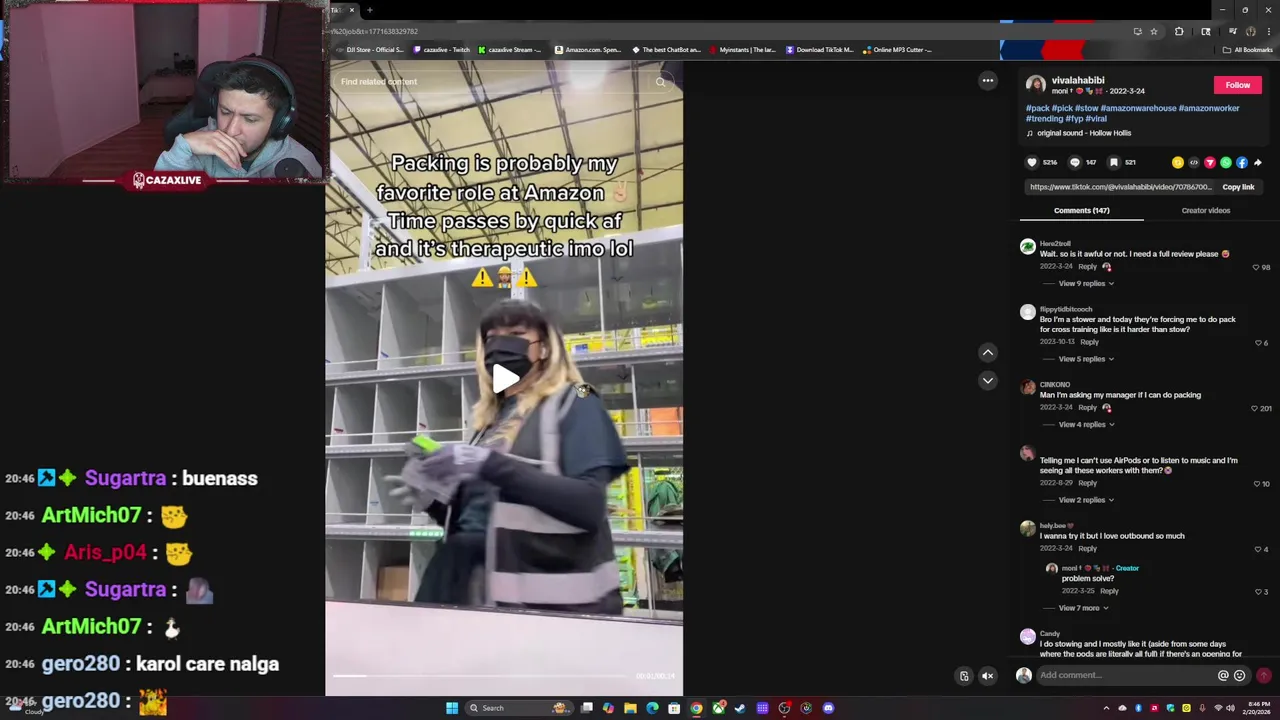The width and height of the screenshot is (1280, 720).
Task: Go to the next video arrow
Action: [x=988, y=380]
